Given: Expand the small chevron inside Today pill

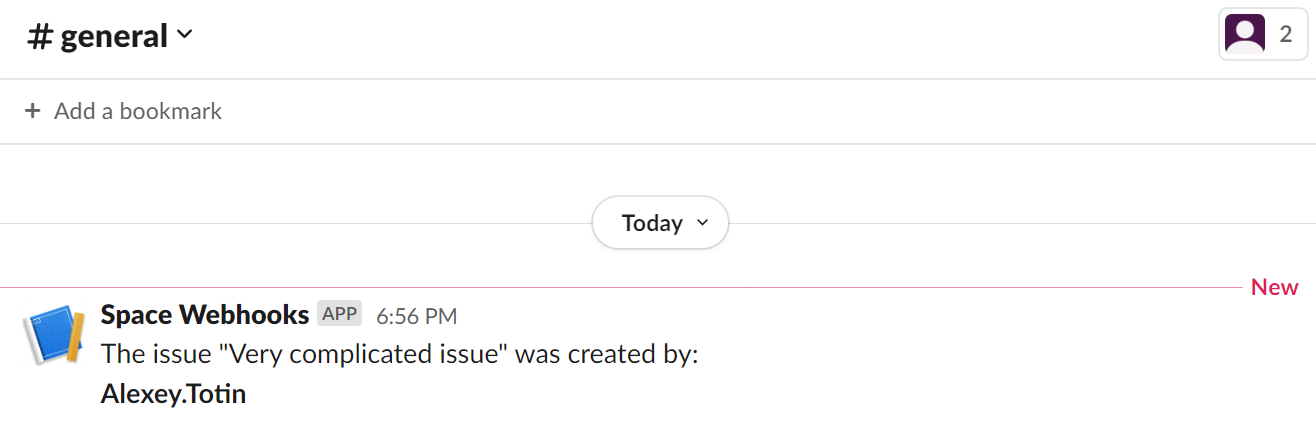Looking at the screenshot, I should (x=701, y=223).
